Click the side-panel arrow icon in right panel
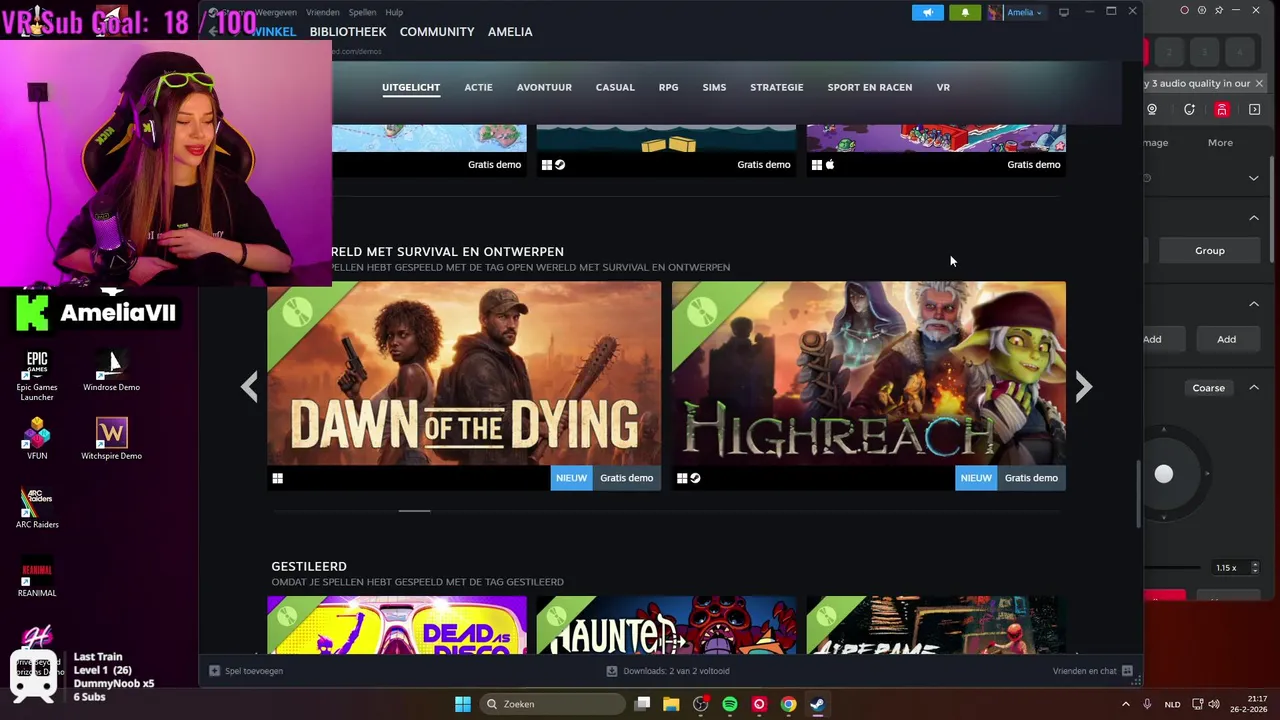Image resolution: width=1280 pixels, height=720 pixels. pyautogui.click(x=1255, y=109)
